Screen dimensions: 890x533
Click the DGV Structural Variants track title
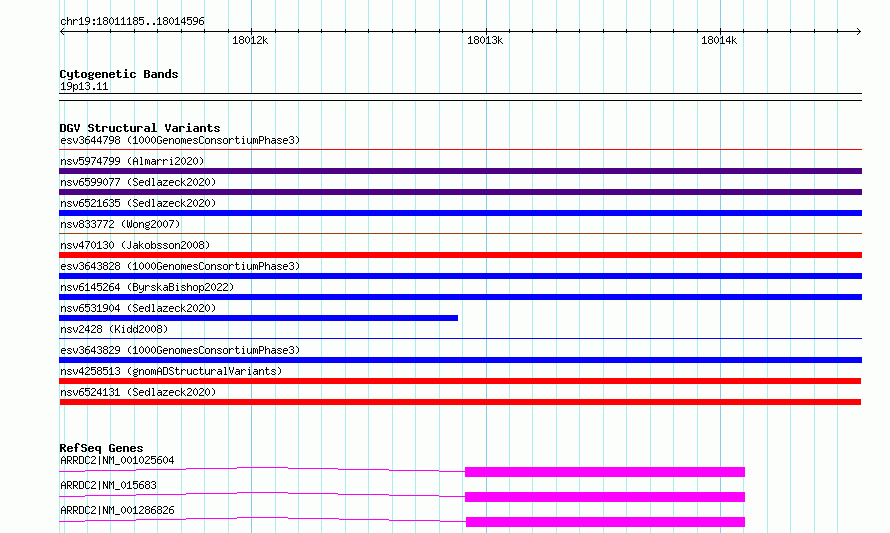point(140,128)
